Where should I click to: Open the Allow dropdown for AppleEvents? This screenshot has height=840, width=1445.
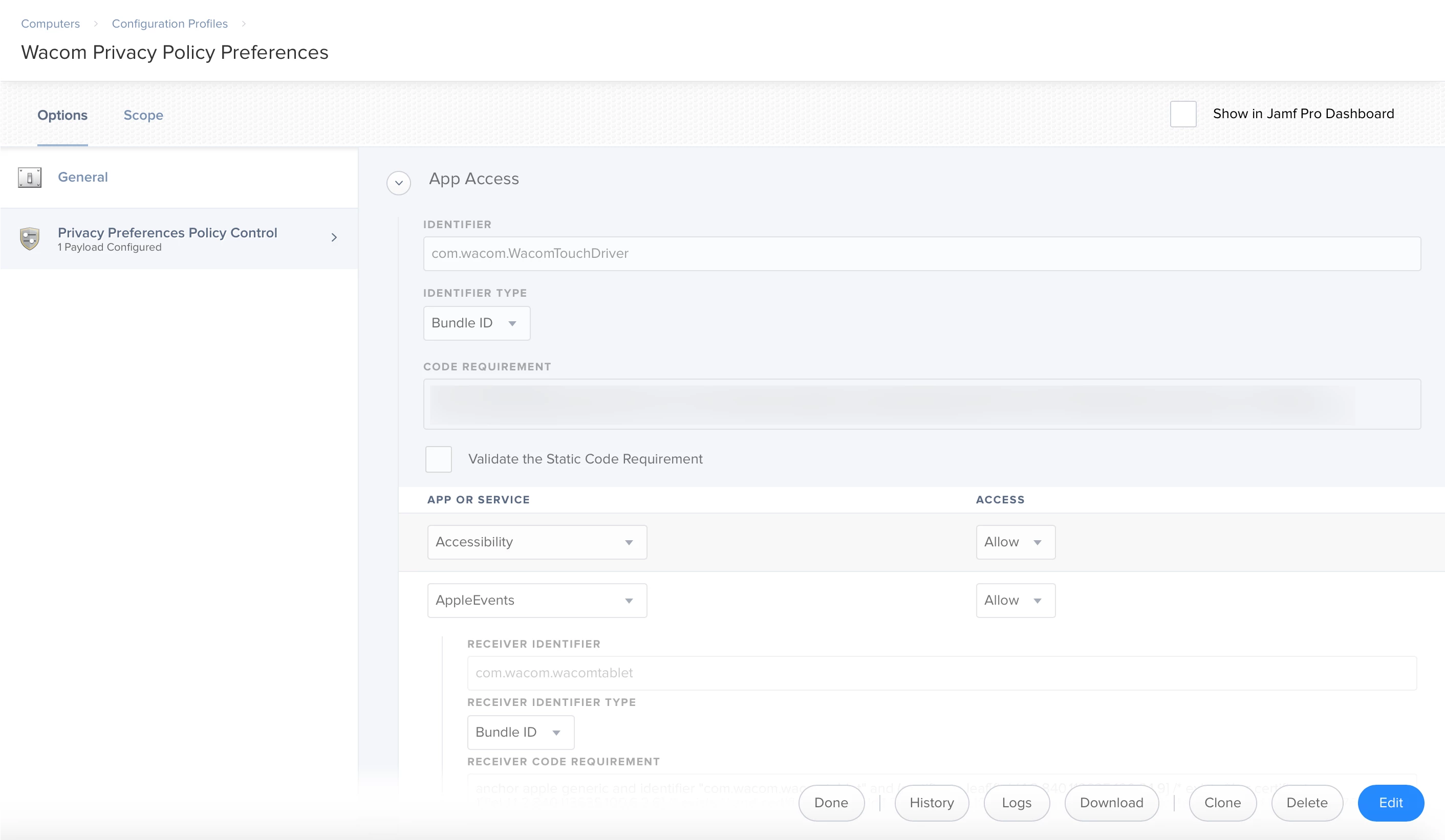[1016, 601]
